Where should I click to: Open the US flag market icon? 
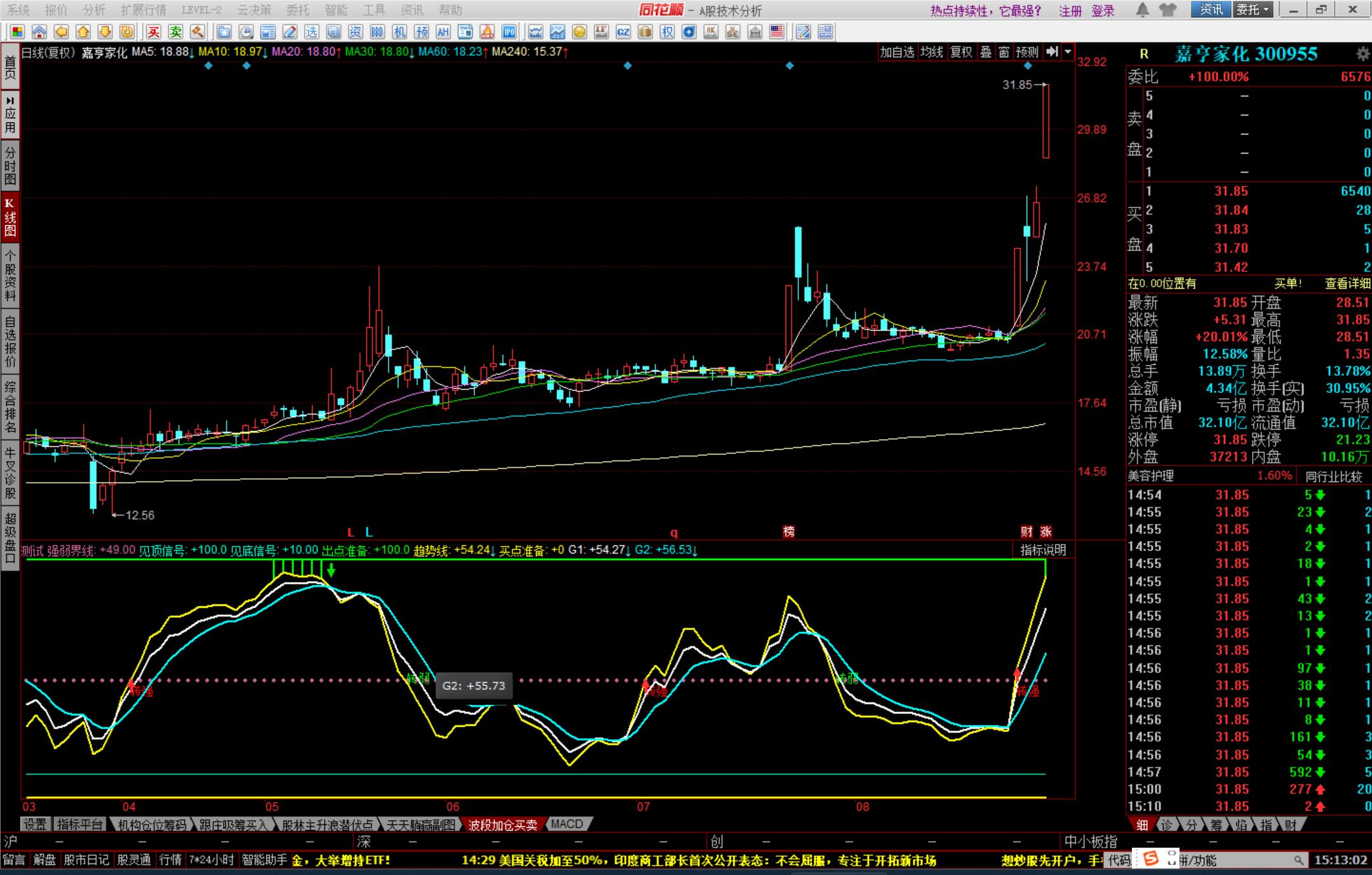(776, 32)
